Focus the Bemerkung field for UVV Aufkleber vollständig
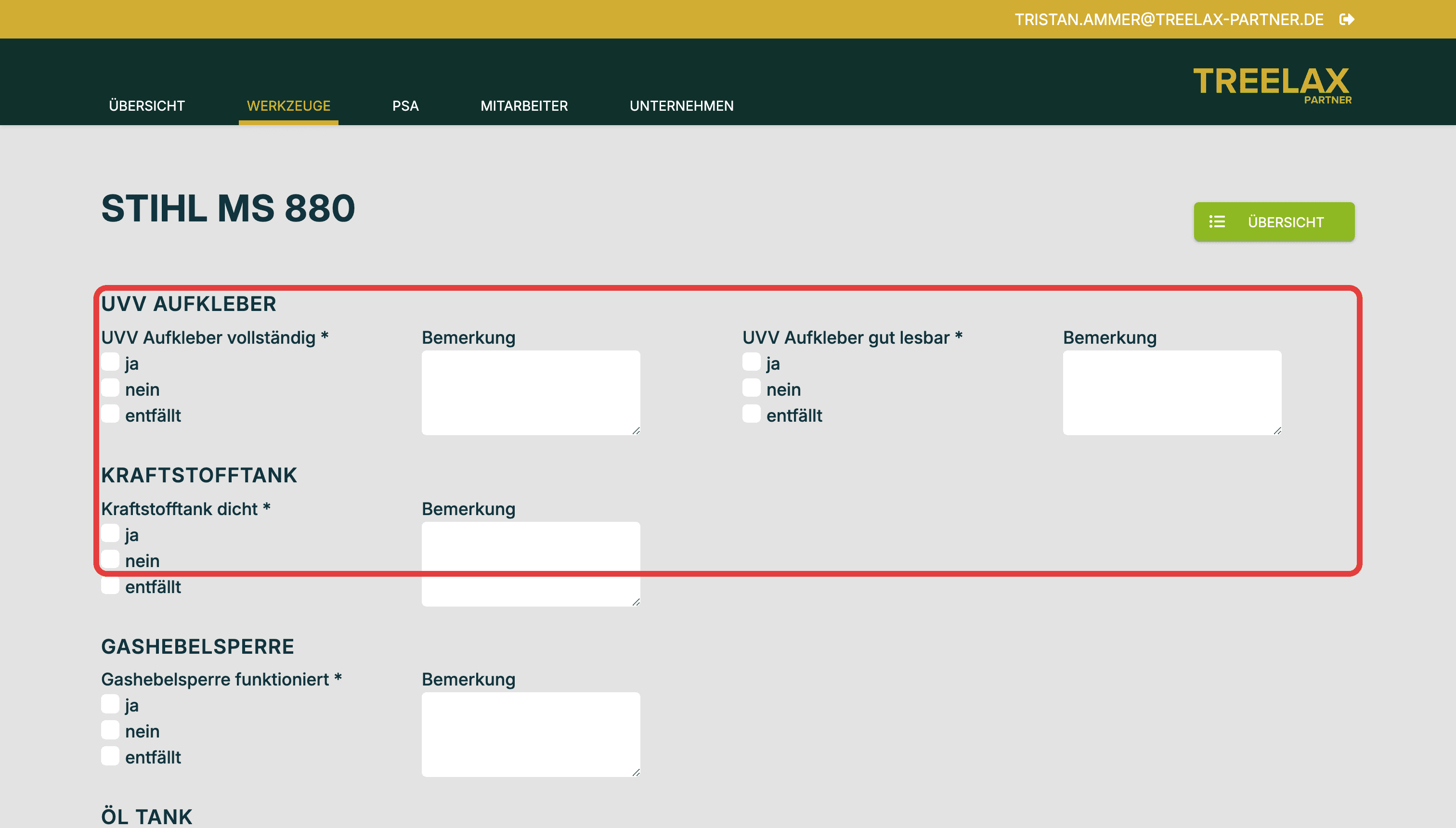This screenshot has height=828, width=1456. [x=531, y=393]
